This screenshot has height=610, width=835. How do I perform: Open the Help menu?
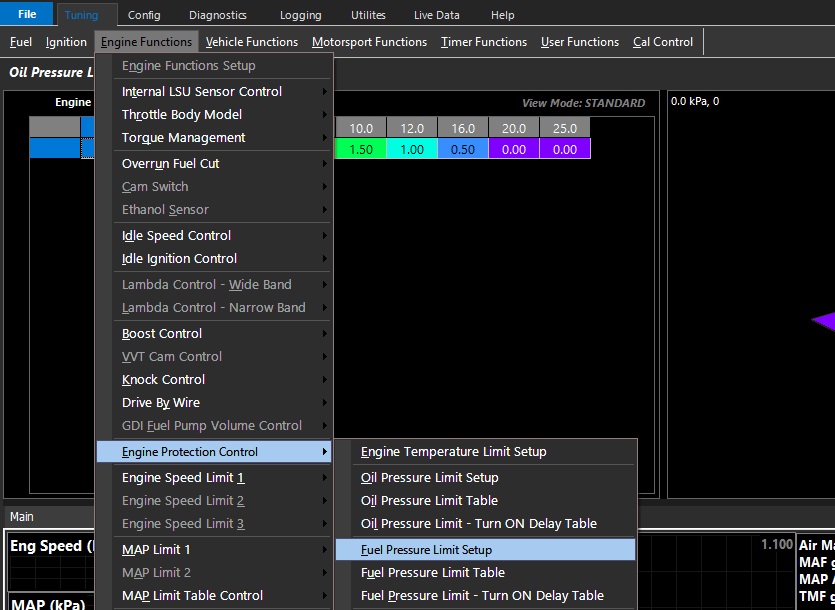(x=502, y=15)
